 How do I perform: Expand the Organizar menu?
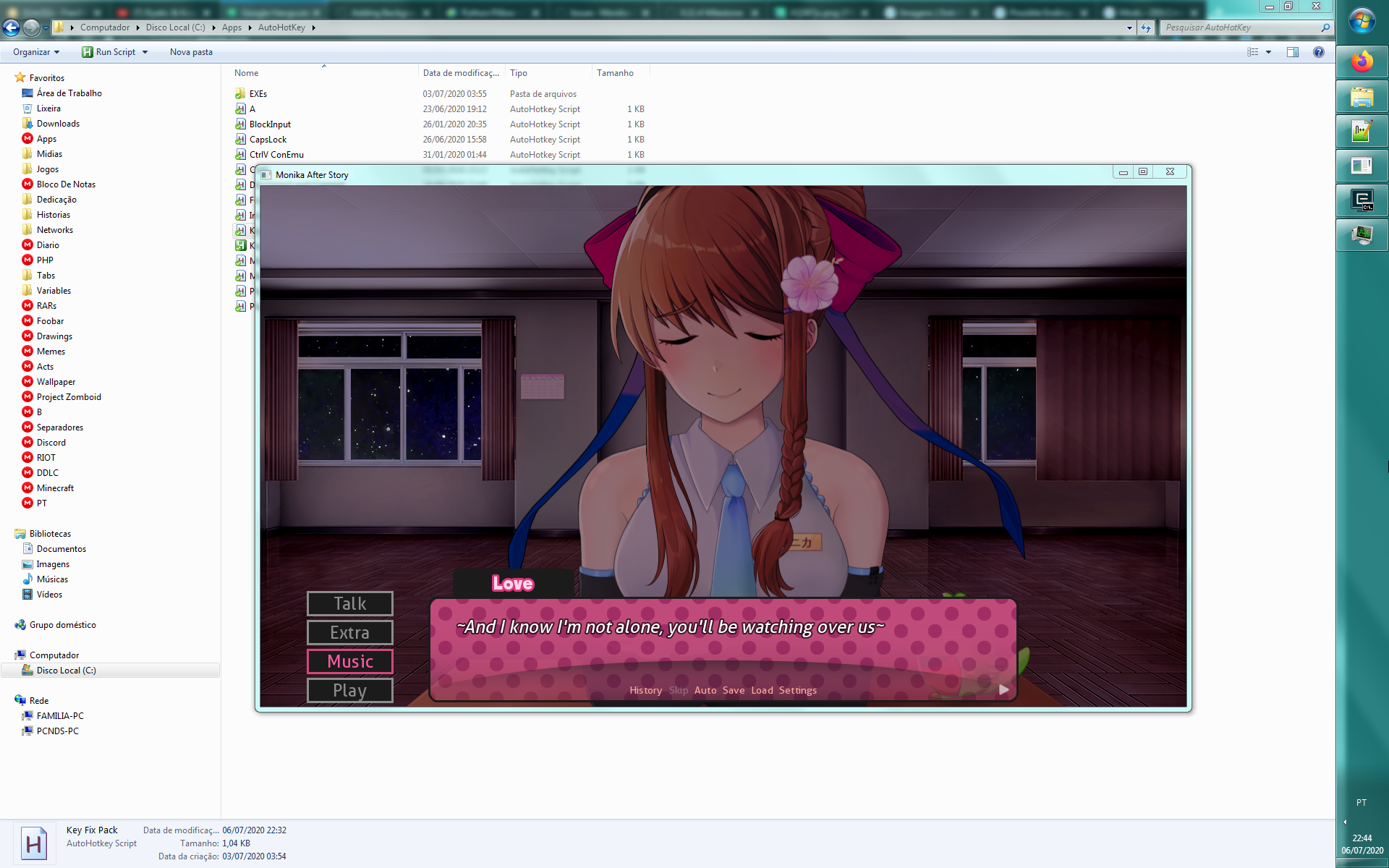click(x=35, y=52)
